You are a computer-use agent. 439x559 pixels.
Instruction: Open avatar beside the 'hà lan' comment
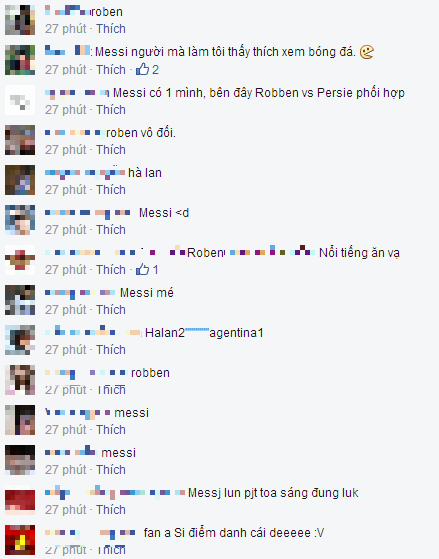(20, 180)
